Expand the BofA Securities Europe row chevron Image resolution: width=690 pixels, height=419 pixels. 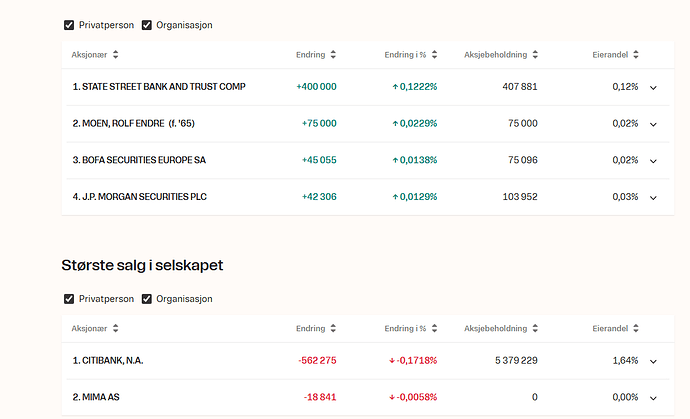click(x=653, y=161)
